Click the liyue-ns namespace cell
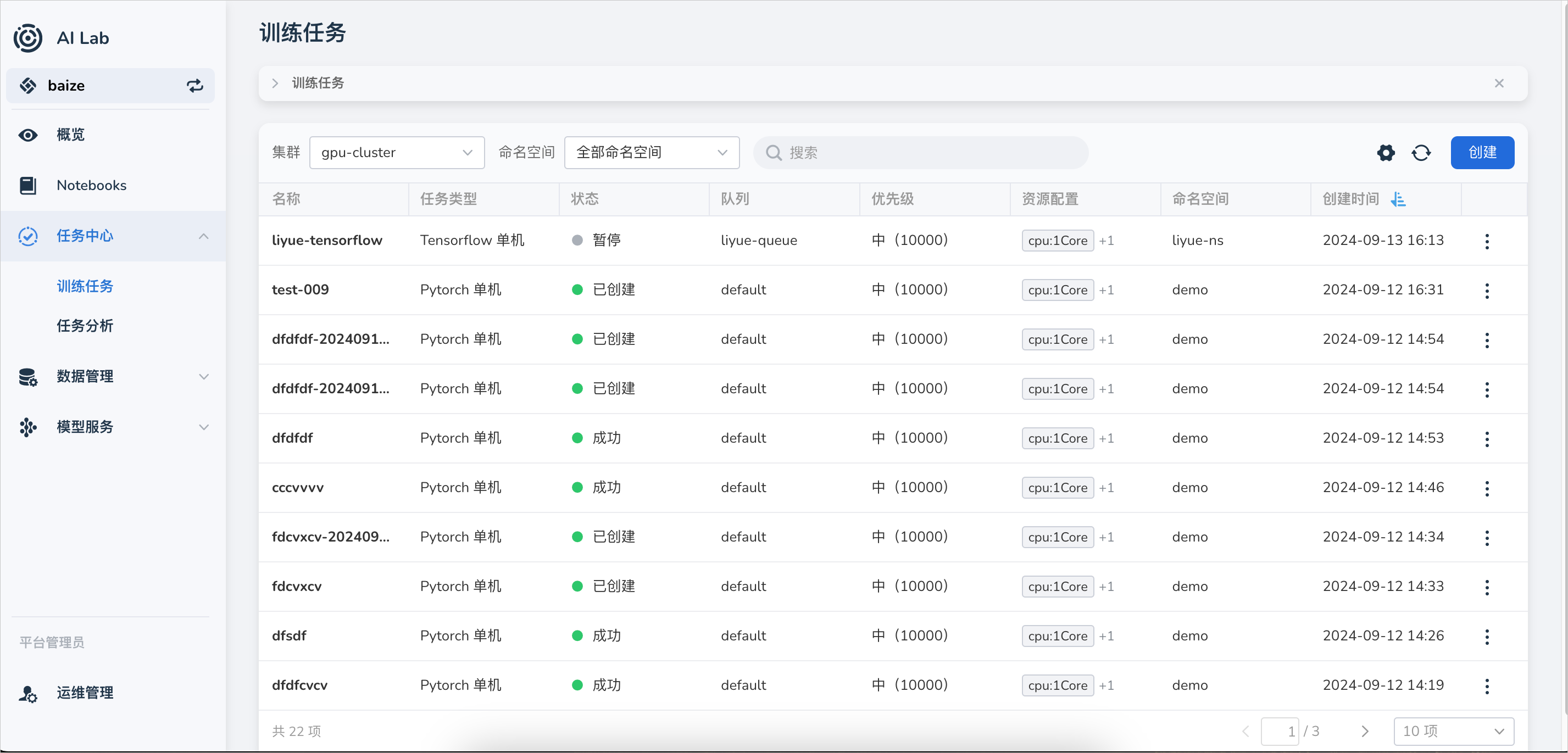The image size is (1568, 753). 1197,241
